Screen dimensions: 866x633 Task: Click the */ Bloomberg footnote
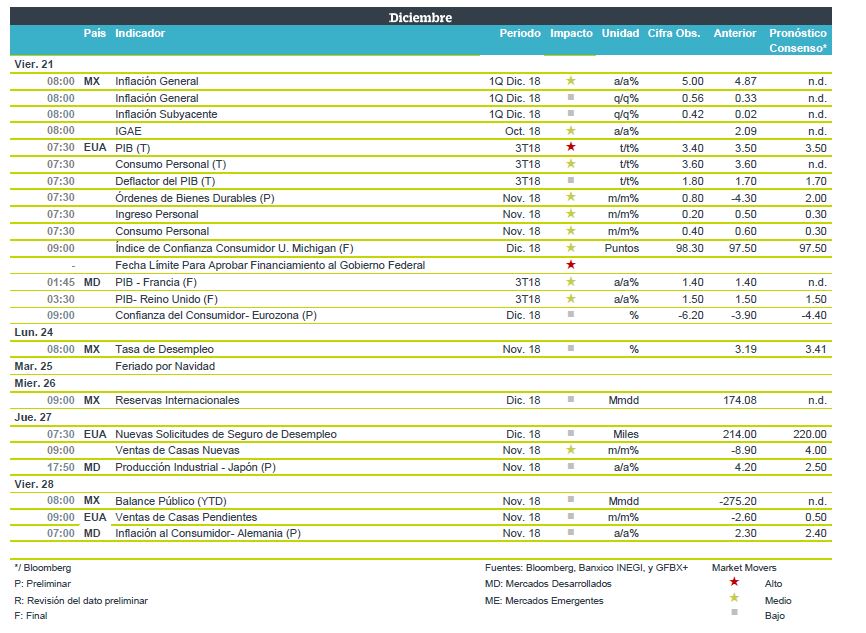[x=43, y=567]
